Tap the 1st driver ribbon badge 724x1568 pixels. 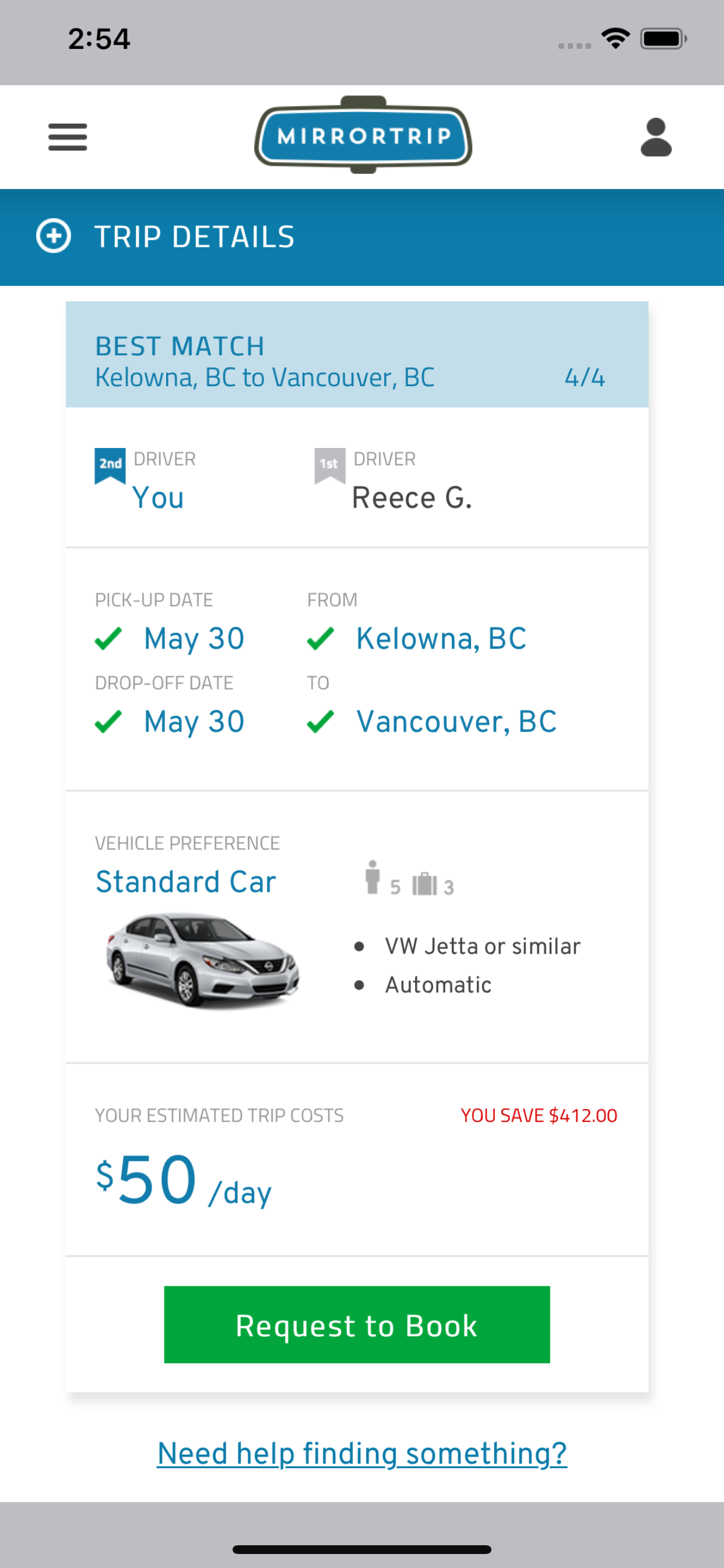coord(329,465)
